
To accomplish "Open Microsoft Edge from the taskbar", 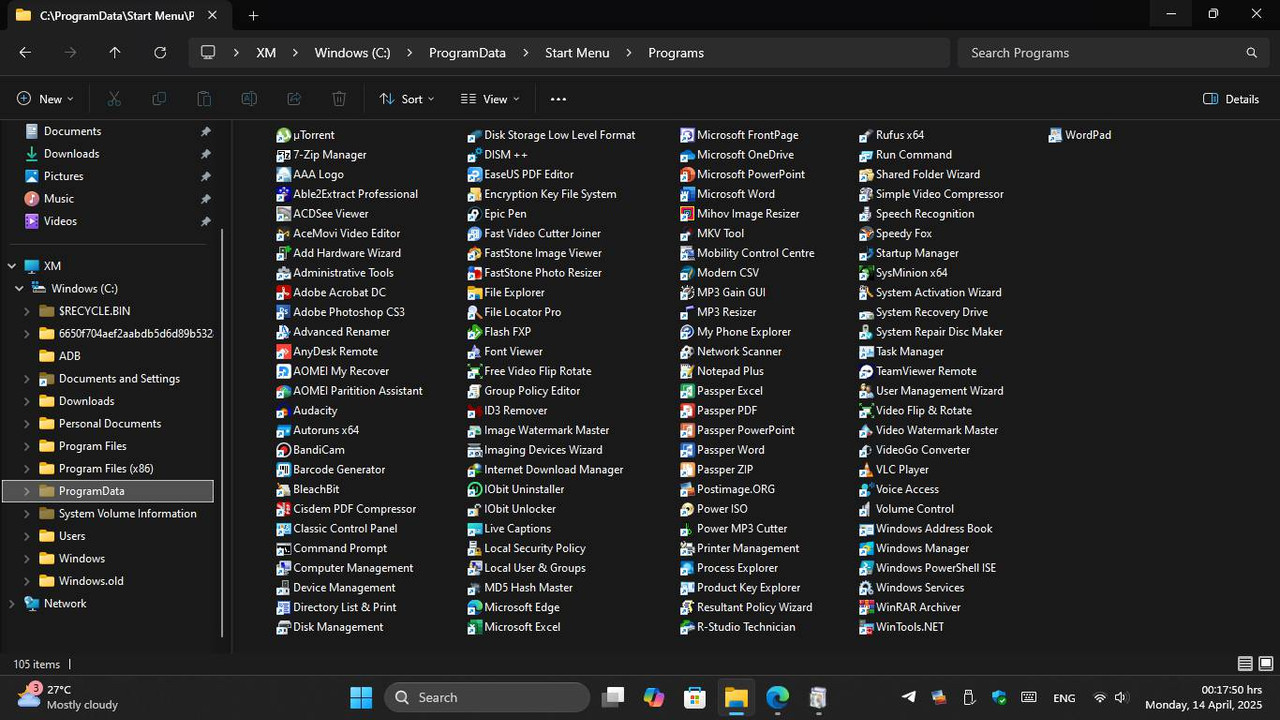I will pyautogui.click(x=777, y=697).
